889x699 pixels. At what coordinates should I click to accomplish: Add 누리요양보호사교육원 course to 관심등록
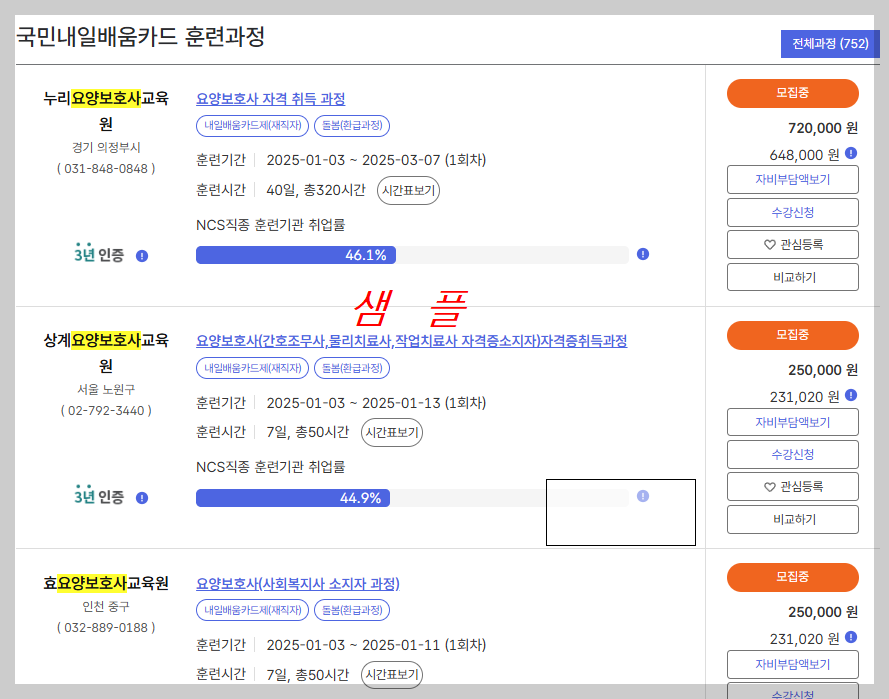[x=793, y=244]
